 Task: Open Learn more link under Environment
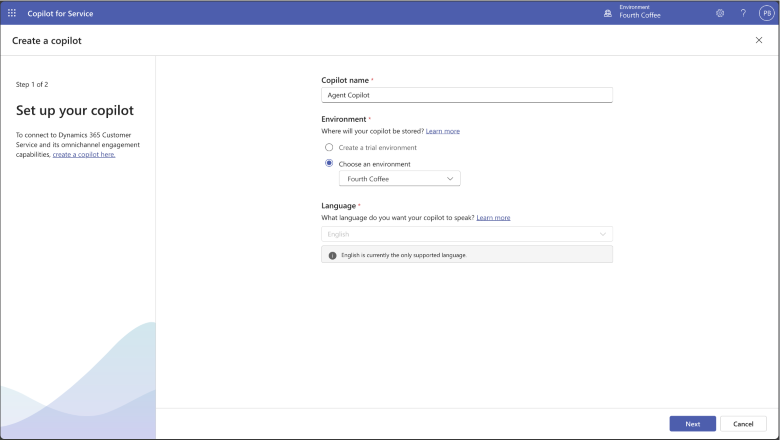[x=443, y=131]
